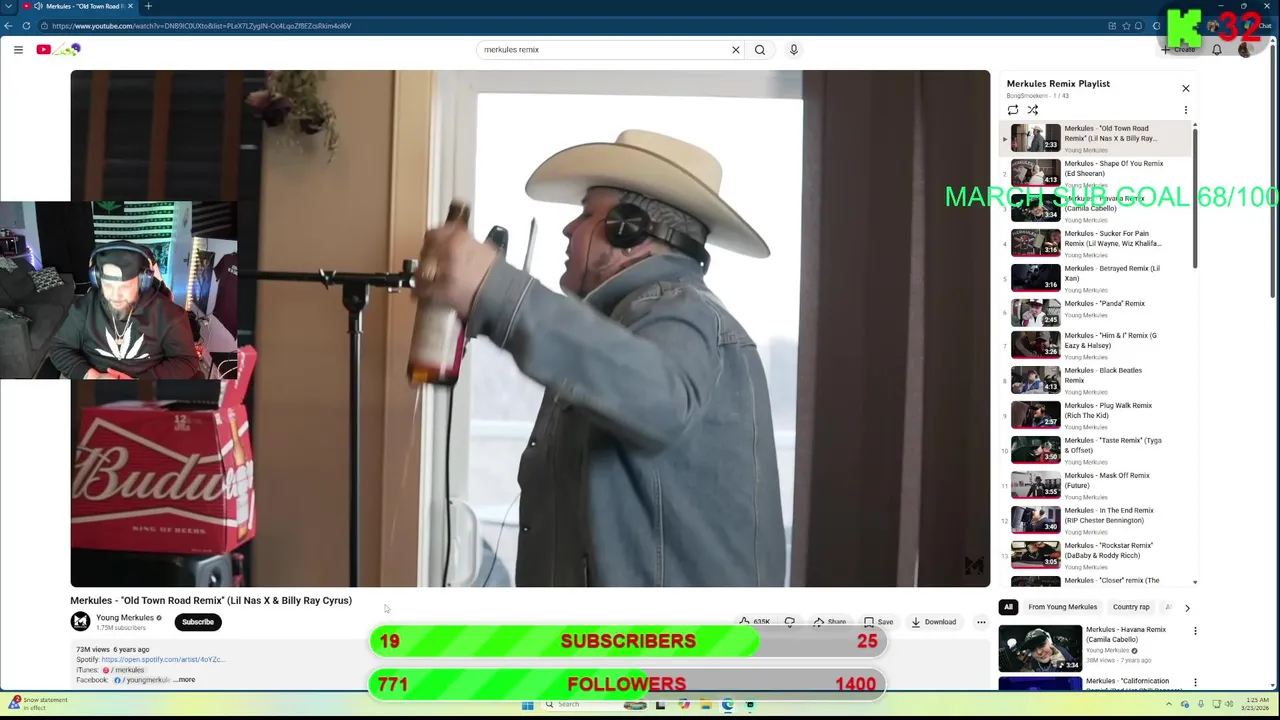
Task: Open playlist more options menu
Action: [1186, 110]
